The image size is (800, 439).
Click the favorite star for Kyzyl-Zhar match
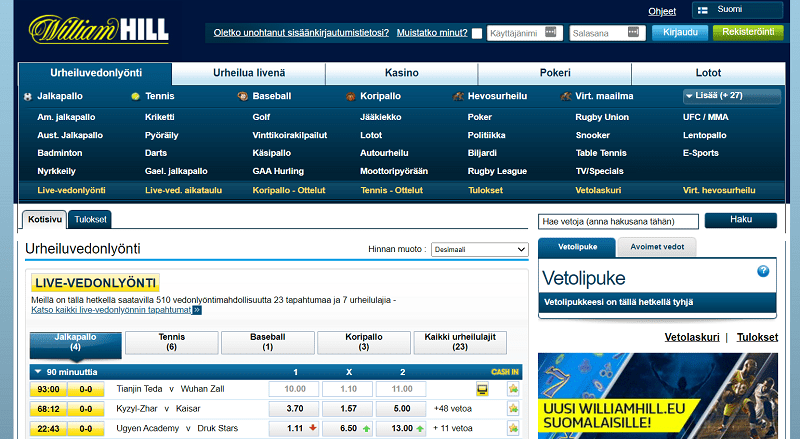(x=513, y=408)
